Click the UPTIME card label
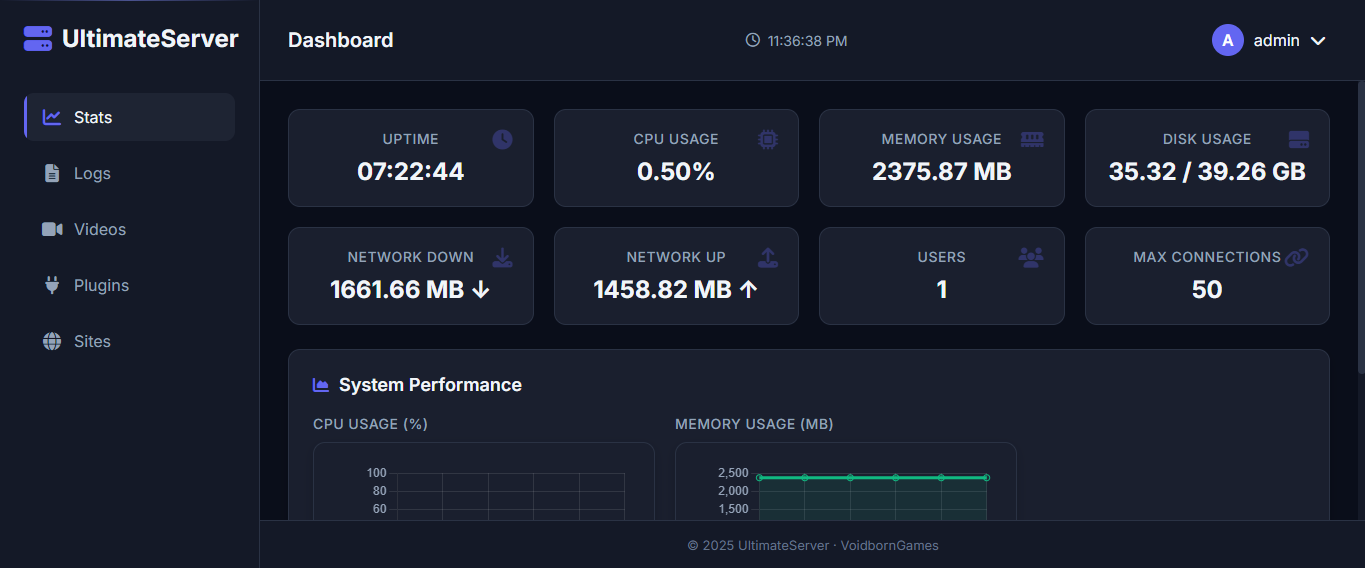 point(411,139)
